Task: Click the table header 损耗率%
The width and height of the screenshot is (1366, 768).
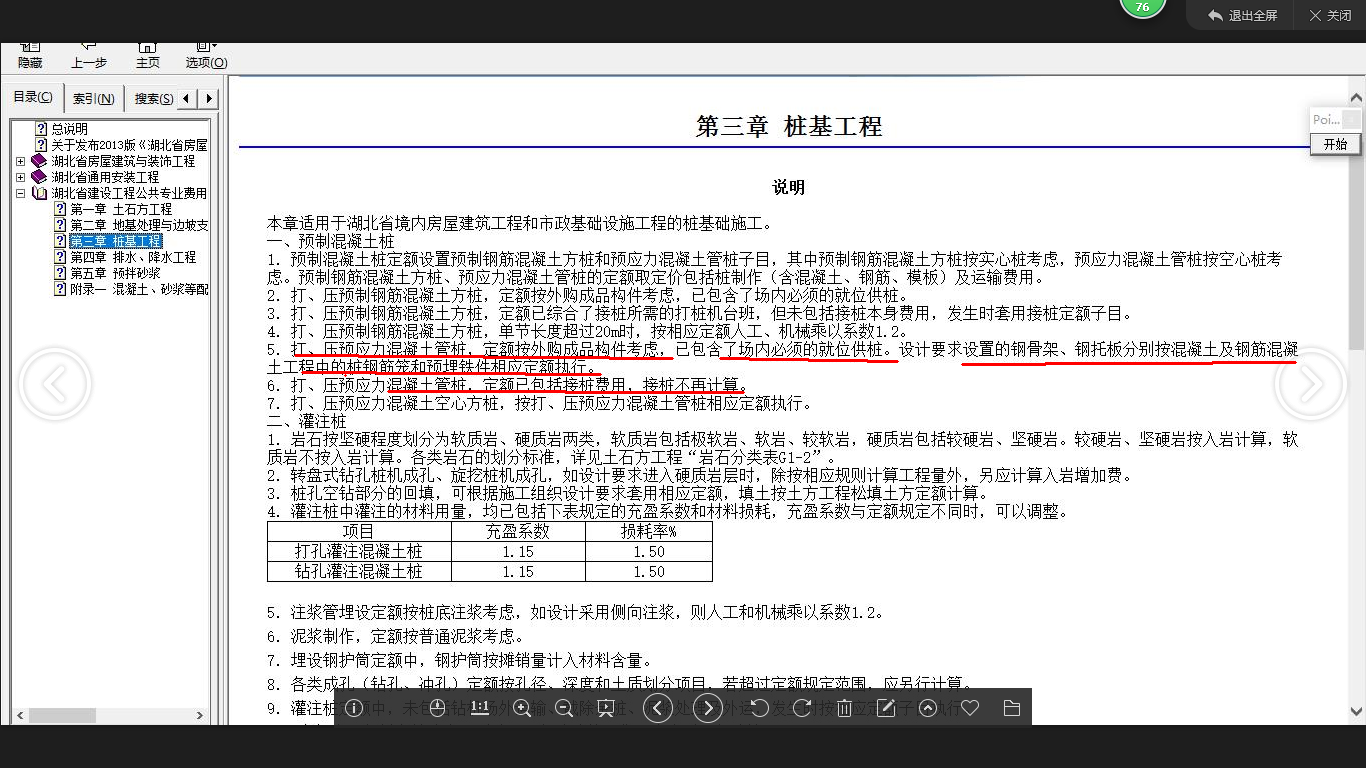Action: coord(649,531)
